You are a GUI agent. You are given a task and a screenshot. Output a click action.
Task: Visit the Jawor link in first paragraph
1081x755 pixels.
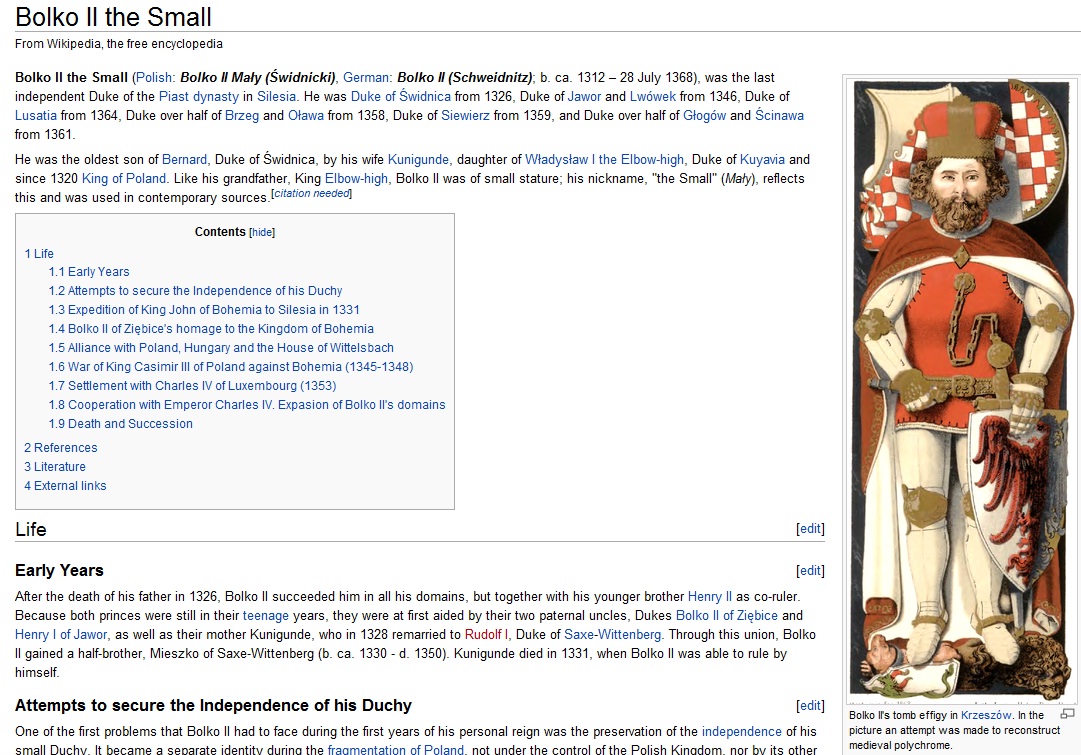tap(584, 97)
